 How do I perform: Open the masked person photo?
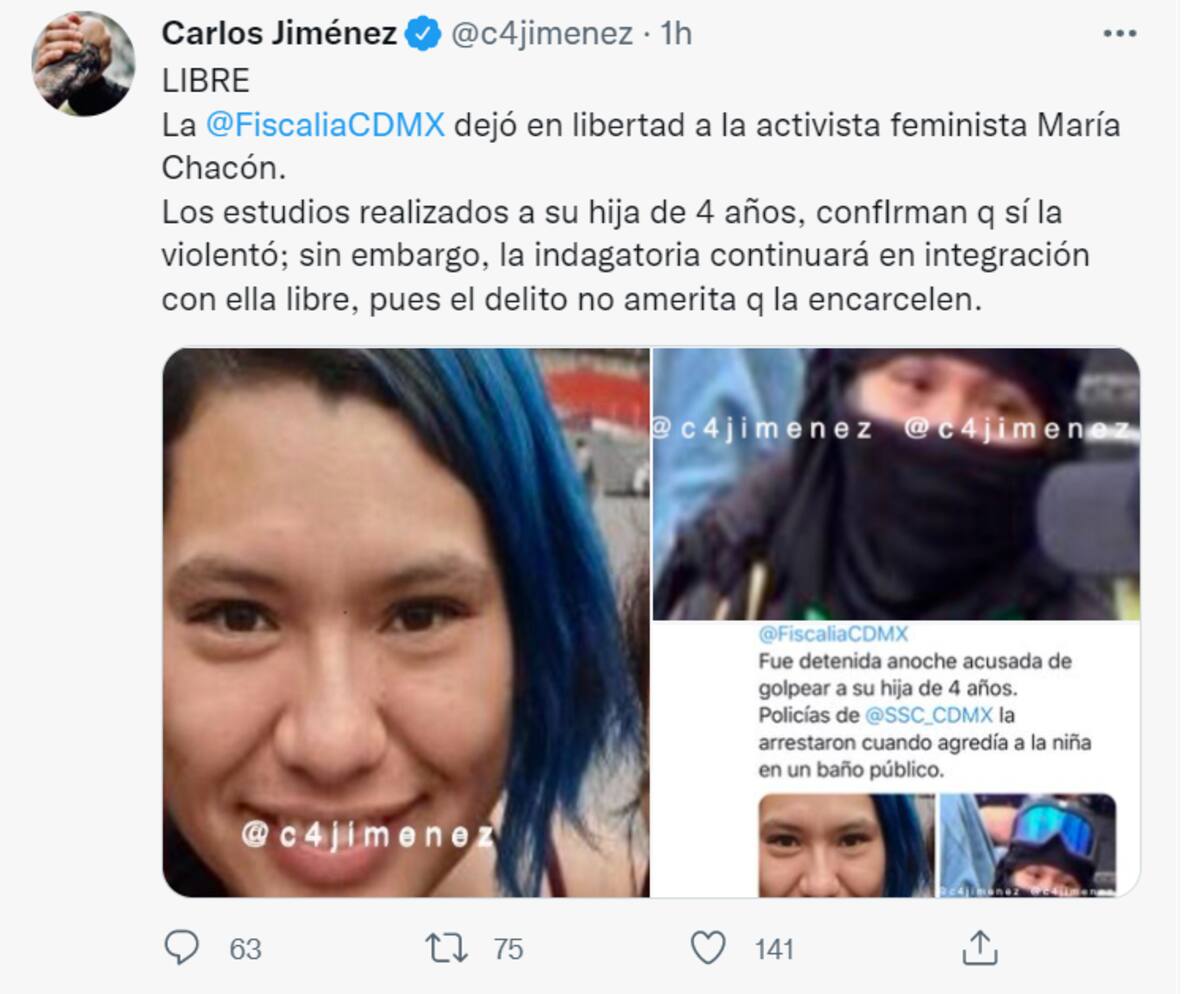click(896, 484)
